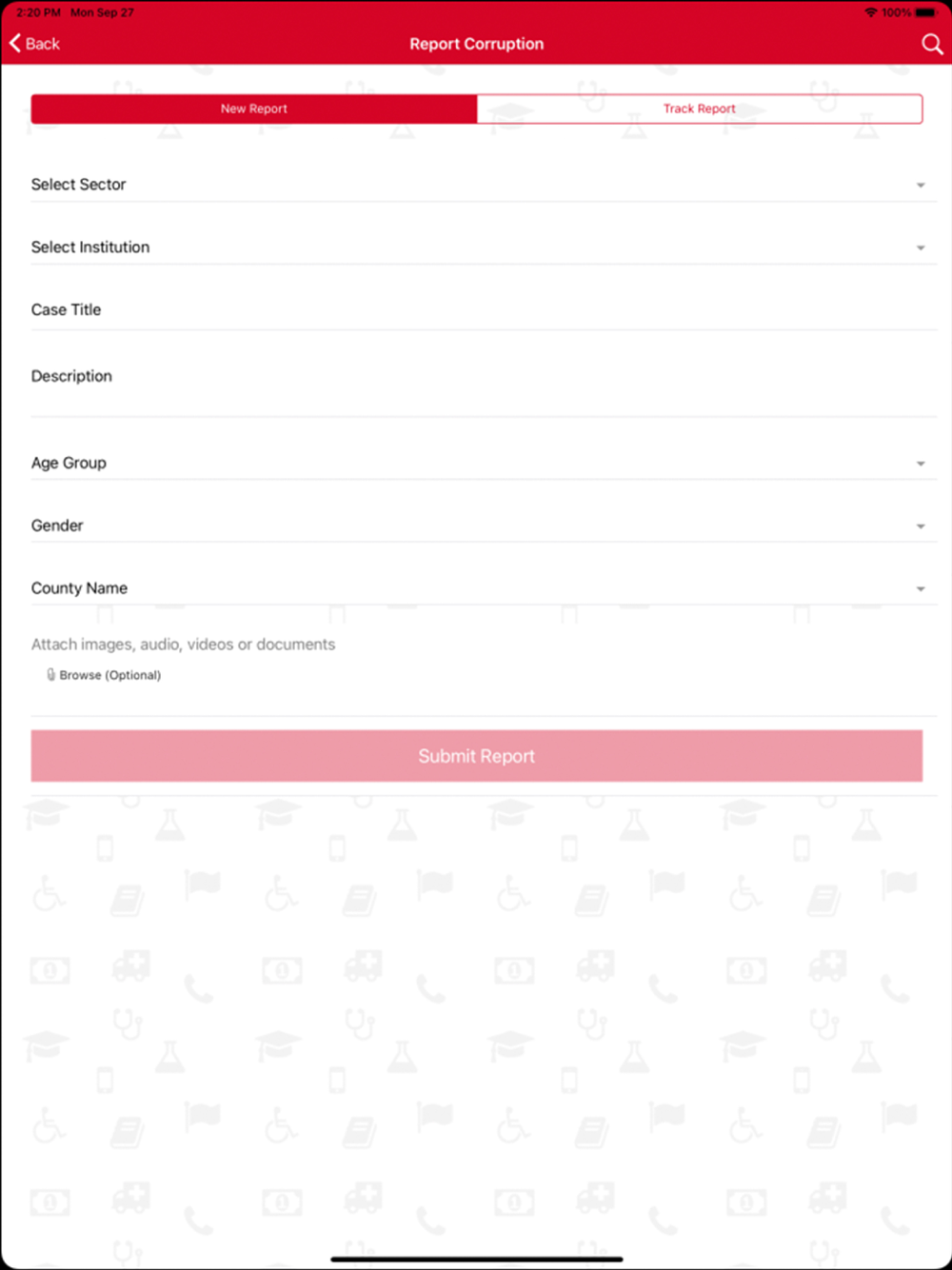This screenshot has width=952, height=1270.
Task: Focus the Case Title input field
Action: pos(484,310)
